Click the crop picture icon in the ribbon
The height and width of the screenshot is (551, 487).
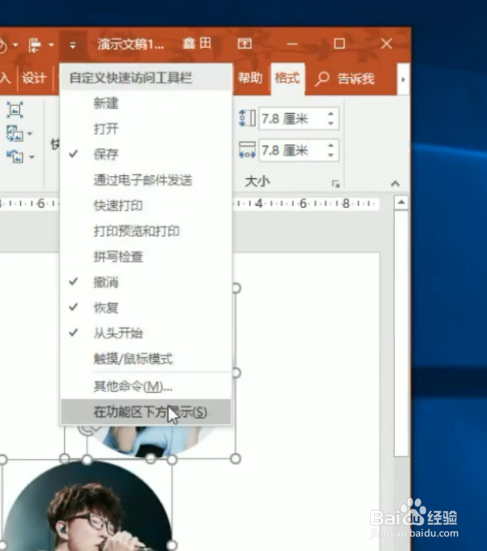15,110
